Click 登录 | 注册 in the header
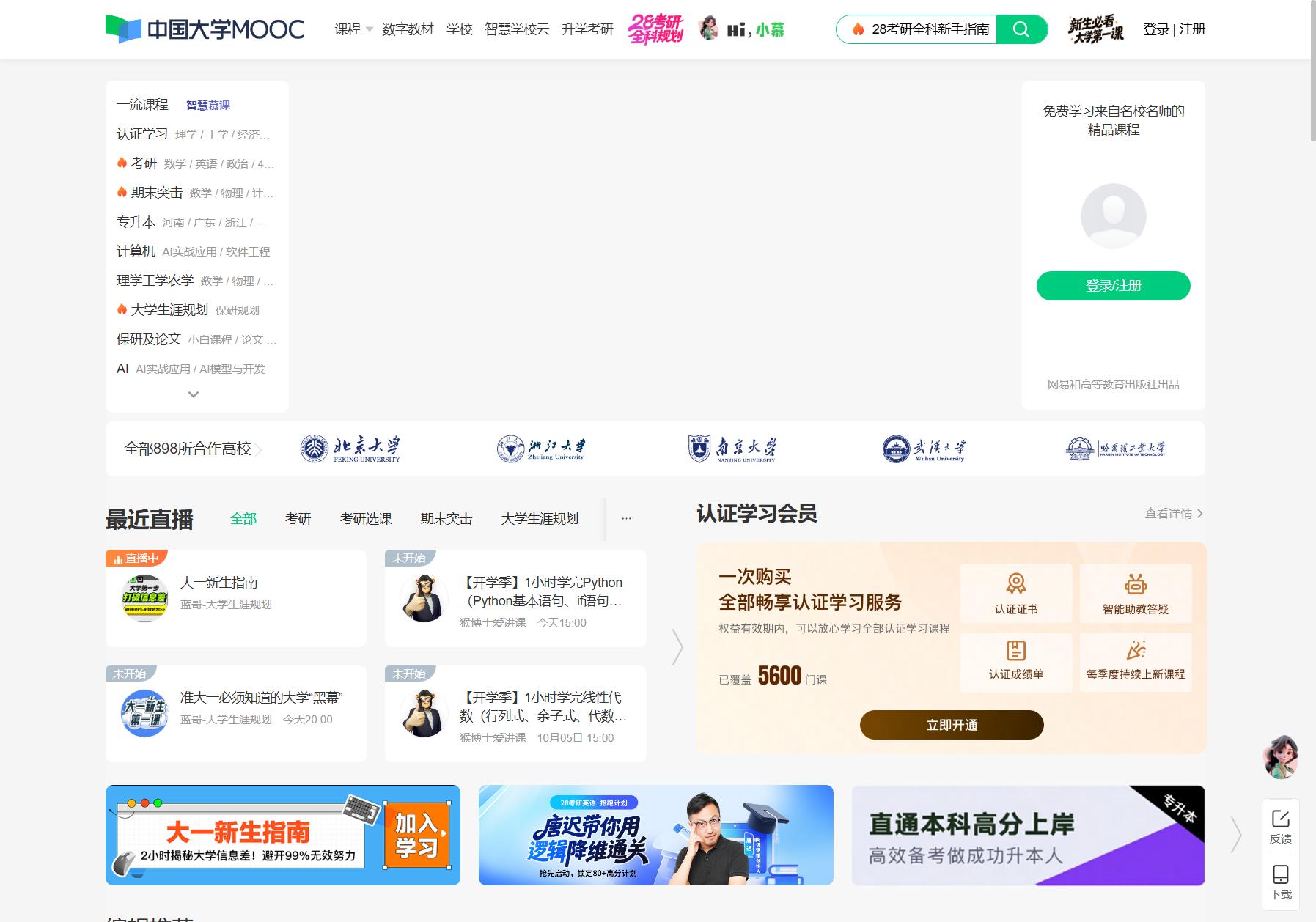Screen dimensions: 1316x922 1174,29
